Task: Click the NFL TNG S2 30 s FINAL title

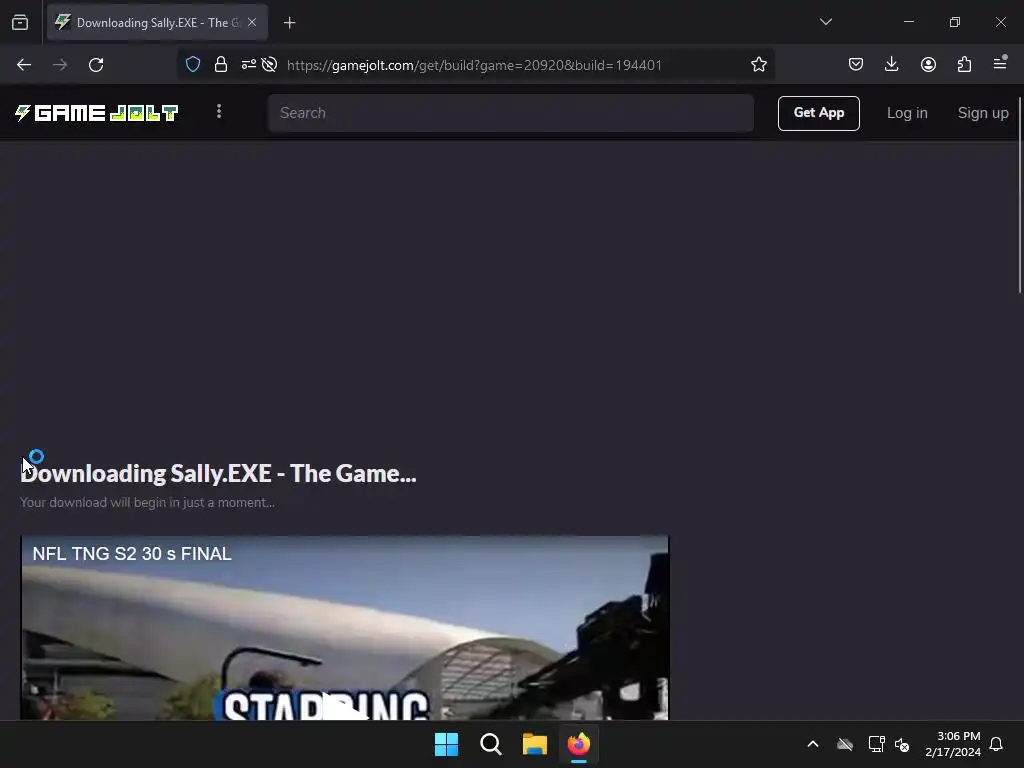Action: (132, 554)
